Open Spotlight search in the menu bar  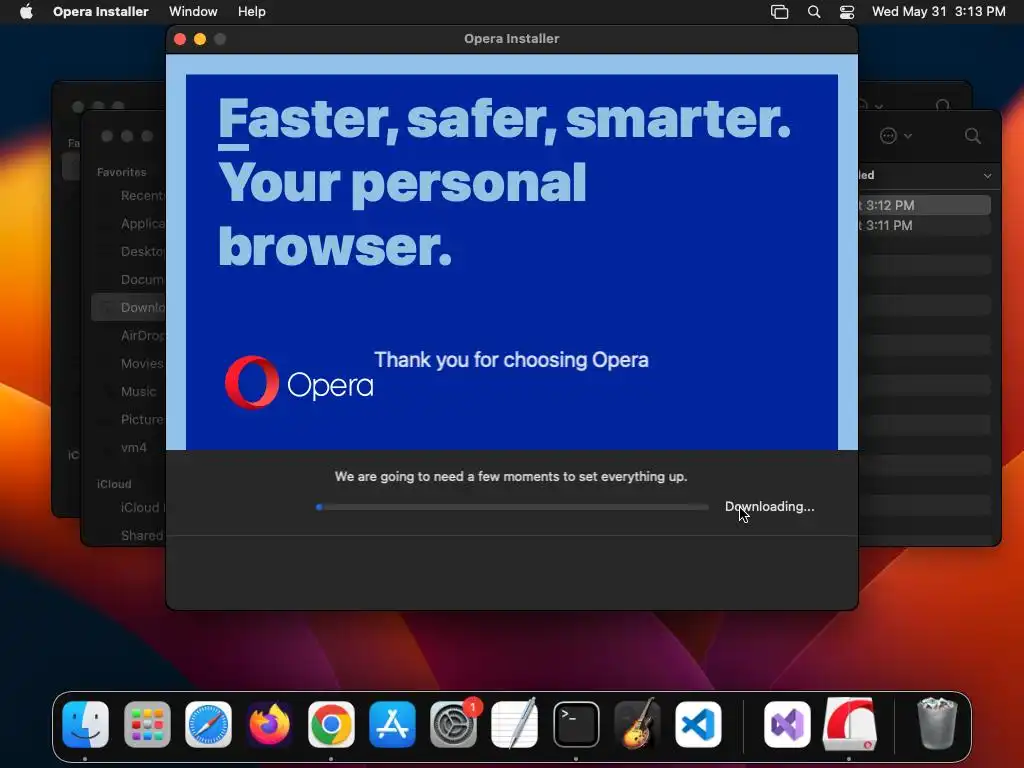coord(814,12)
